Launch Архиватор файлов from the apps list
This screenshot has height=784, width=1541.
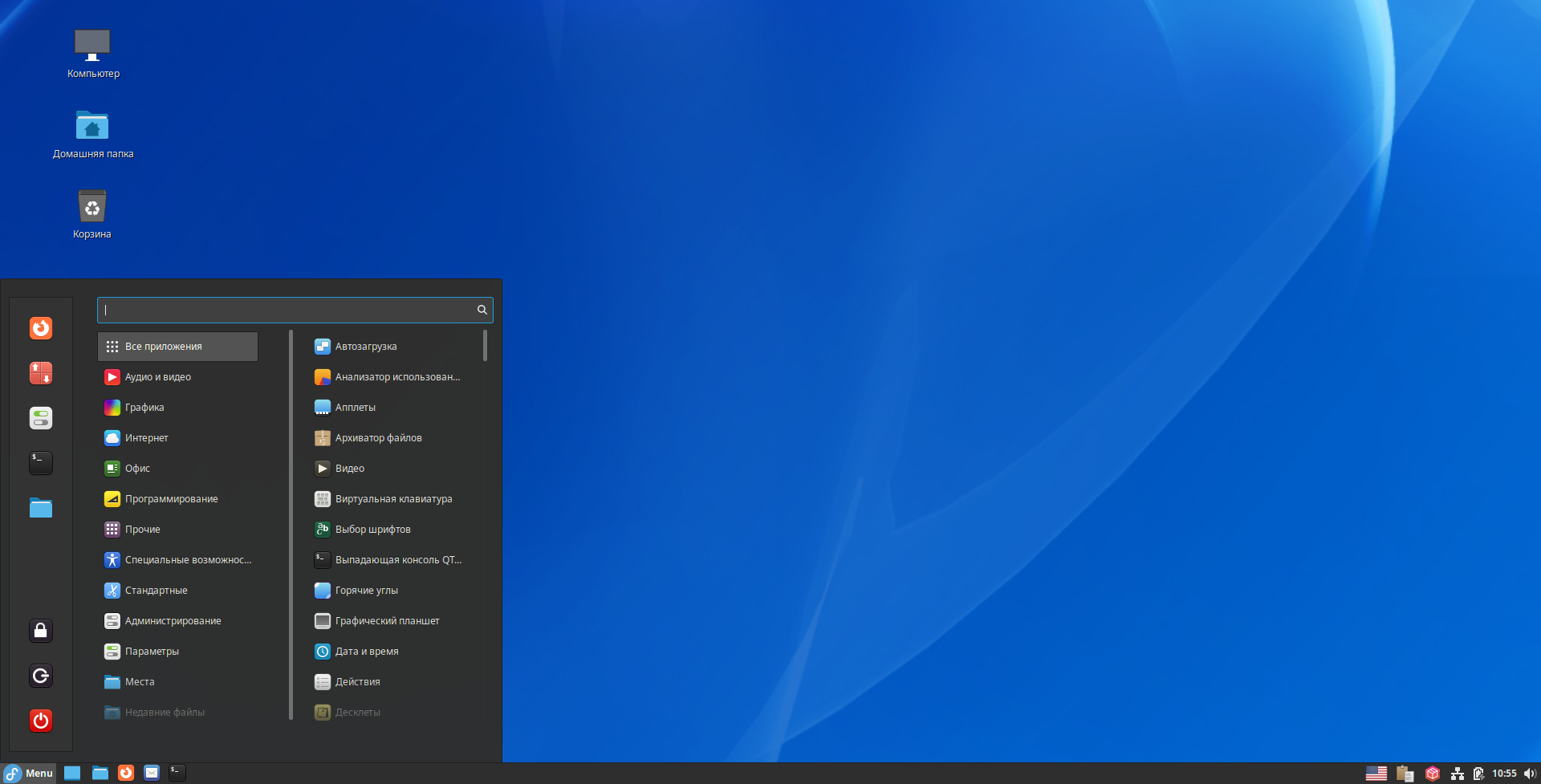pos(378,438)
